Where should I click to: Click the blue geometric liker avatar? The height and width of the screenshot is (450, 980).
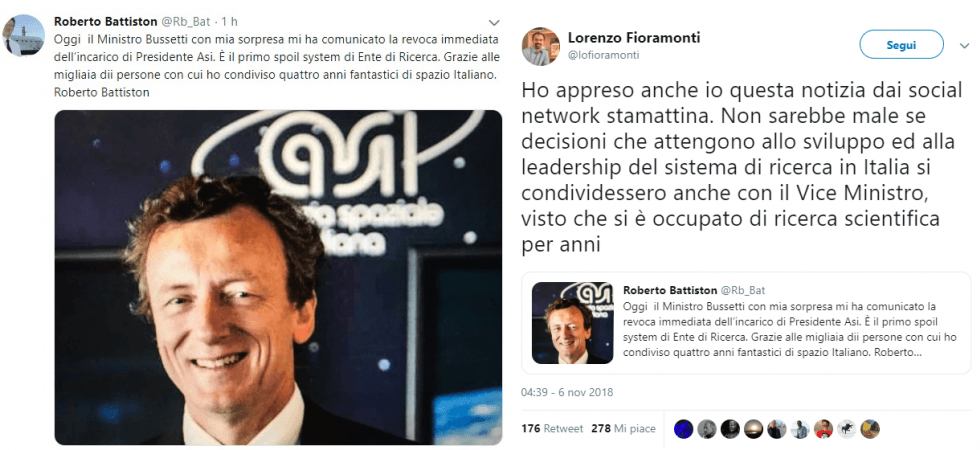pyautogui.click(x=684, y=429)
